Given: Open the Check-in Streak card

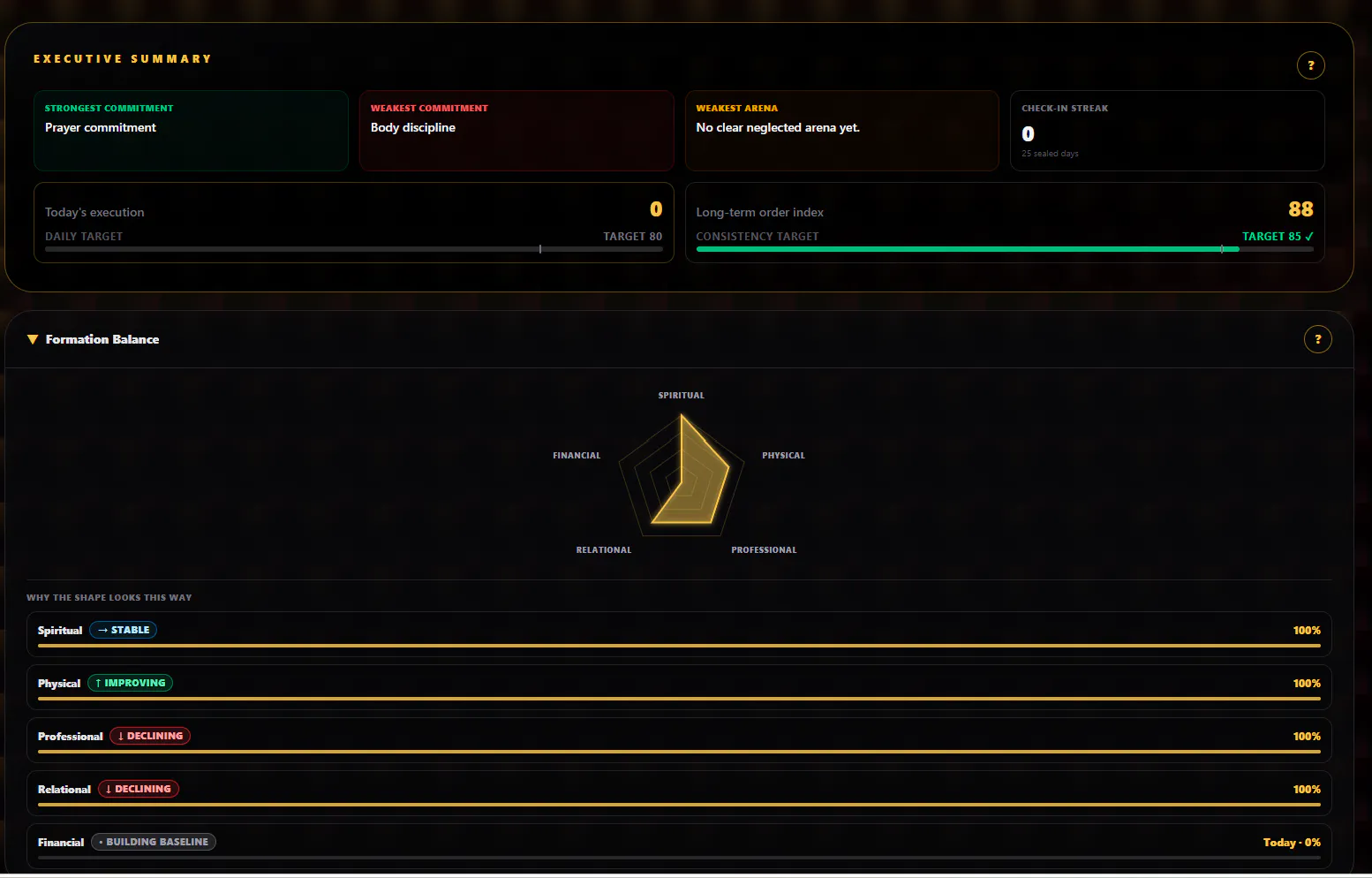Looking at the screenshot, I should [x=1167, y=131].
